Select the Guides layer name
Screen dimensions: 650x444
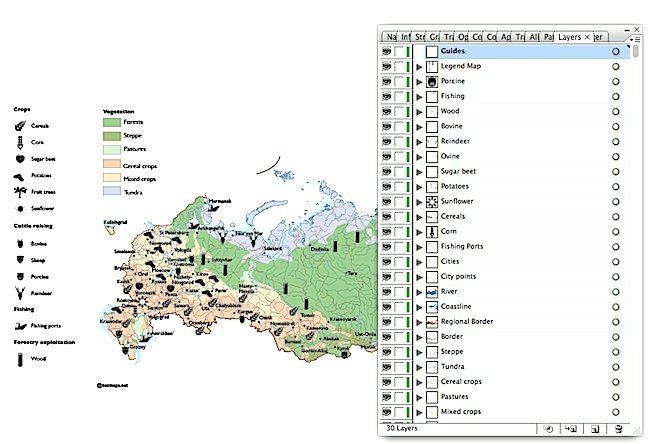tap(453, 51)
